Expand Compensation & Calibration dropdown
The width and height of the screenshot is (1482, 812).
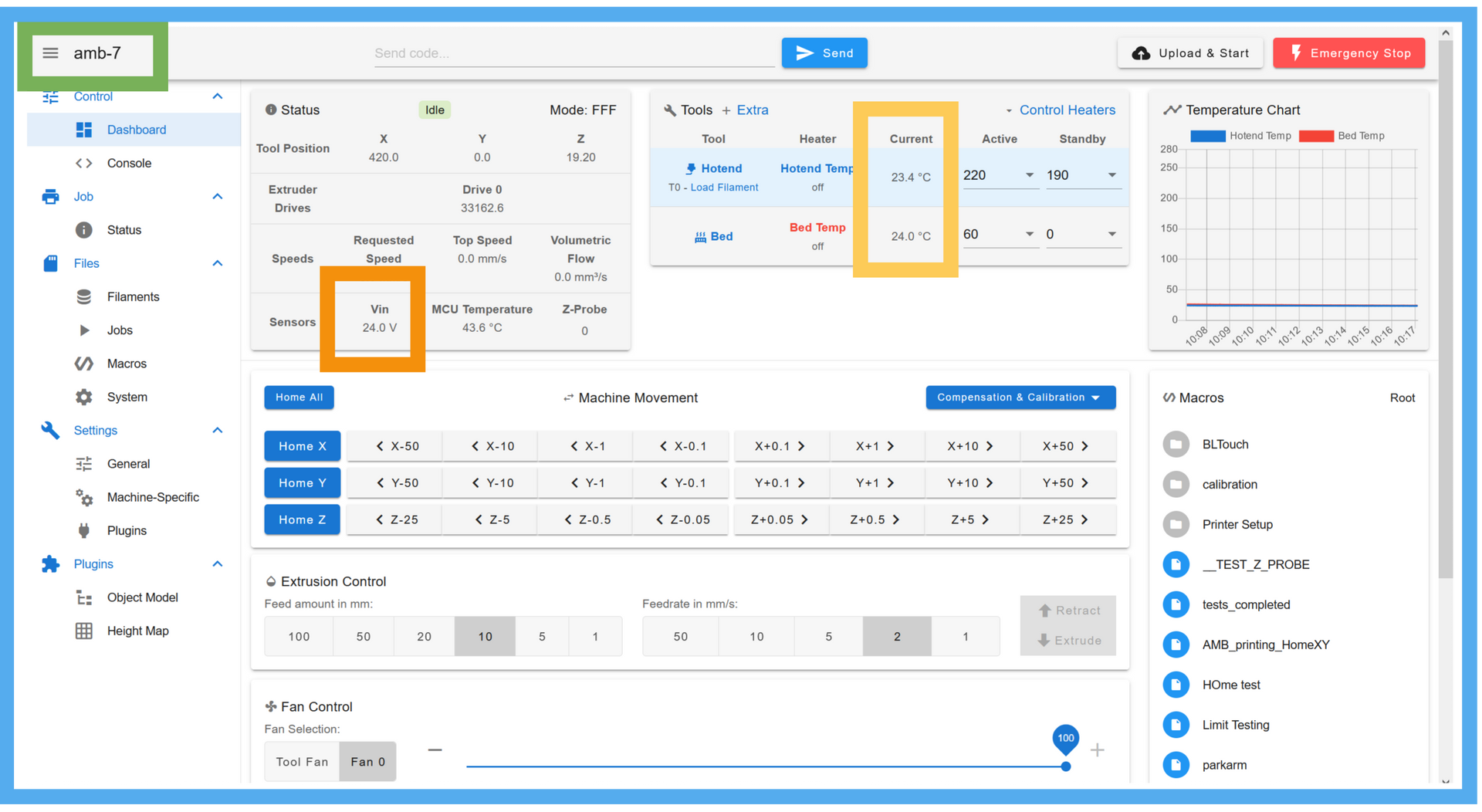(1020, 398)
